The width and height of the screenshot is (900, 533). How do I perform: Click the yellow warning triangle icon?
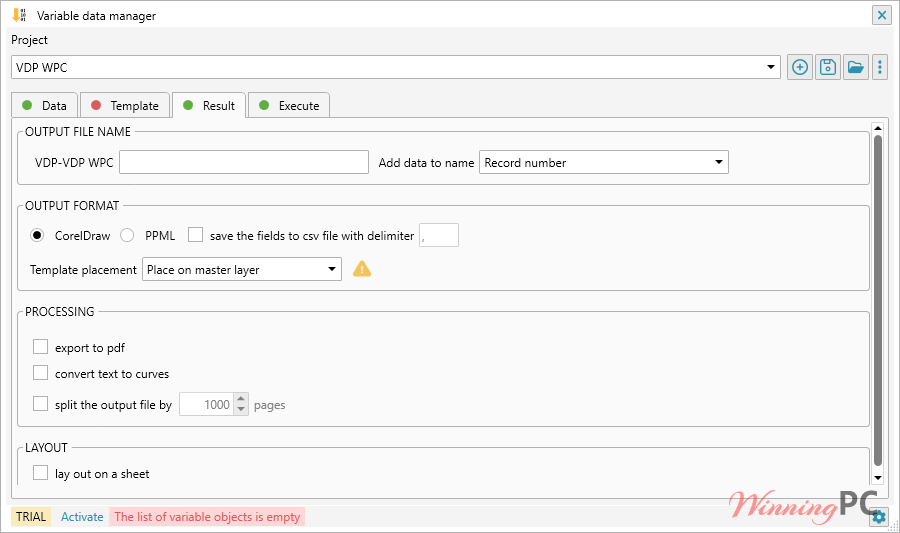coord(362,269)
